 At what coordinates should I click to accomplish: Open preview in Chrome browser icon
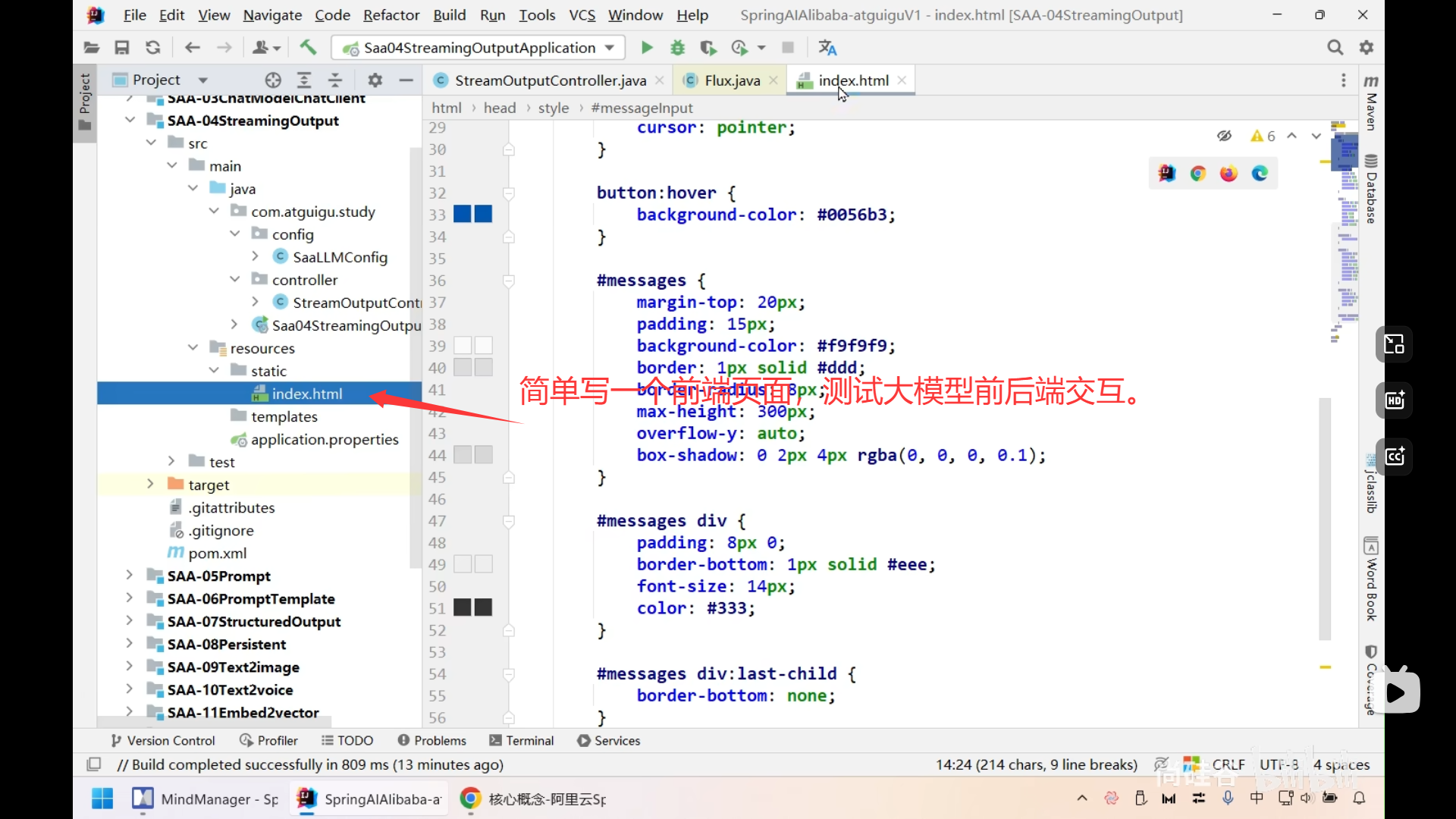pos(1198,174)
